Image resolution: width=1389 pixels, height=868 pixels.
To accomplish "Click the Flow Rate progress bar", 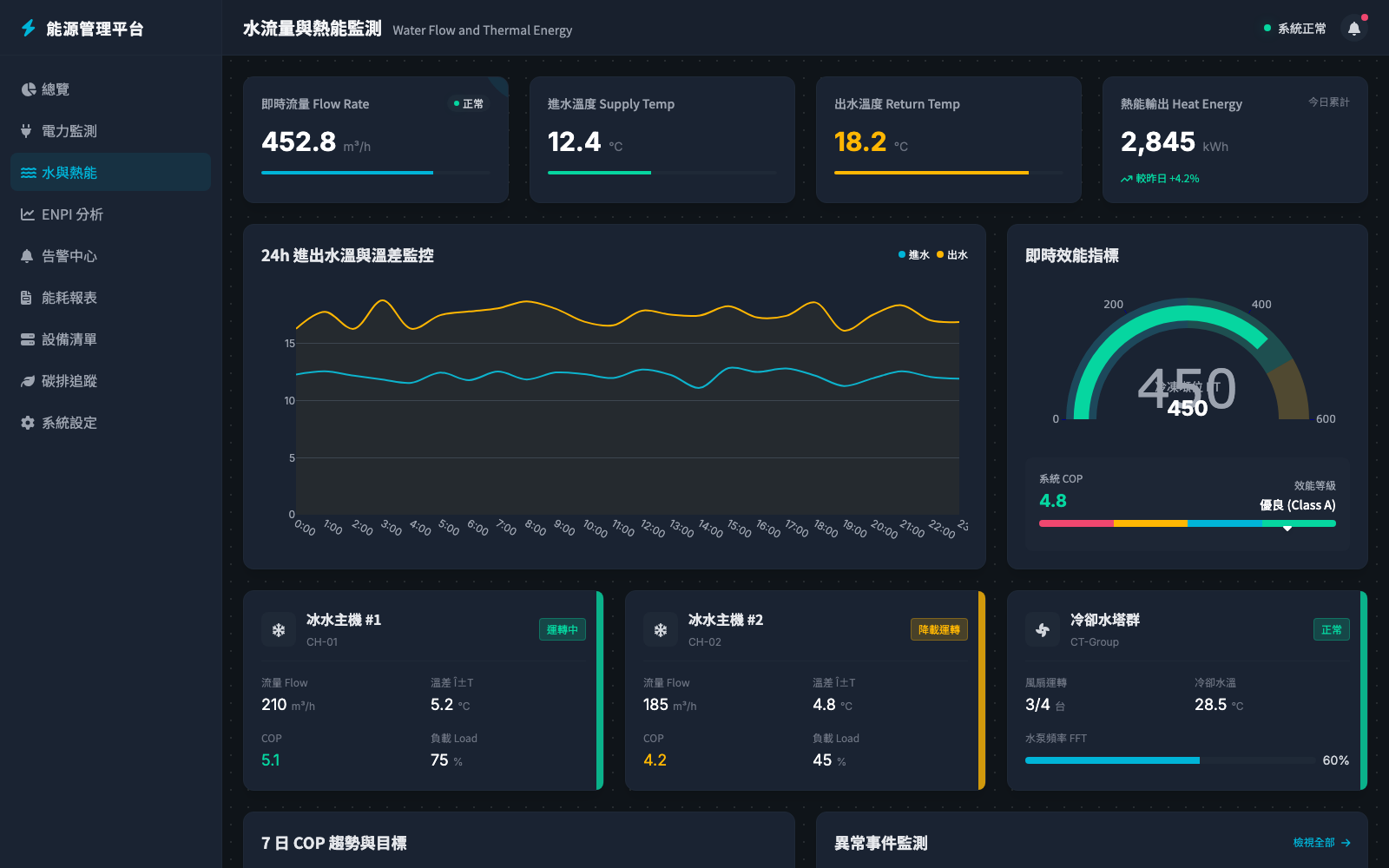I will coord(376,173).
